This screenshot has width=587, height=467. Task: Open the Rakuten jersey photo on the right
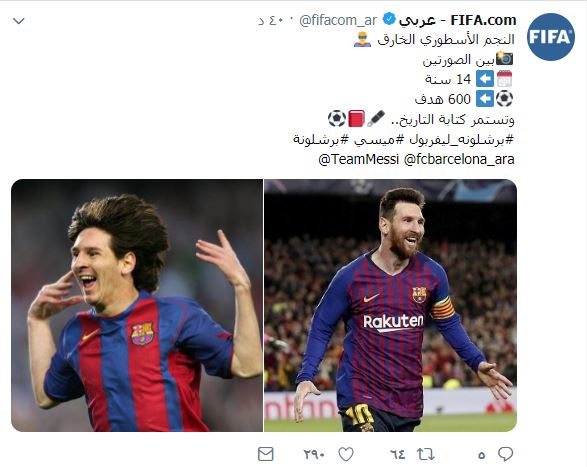tap(390, 305)
